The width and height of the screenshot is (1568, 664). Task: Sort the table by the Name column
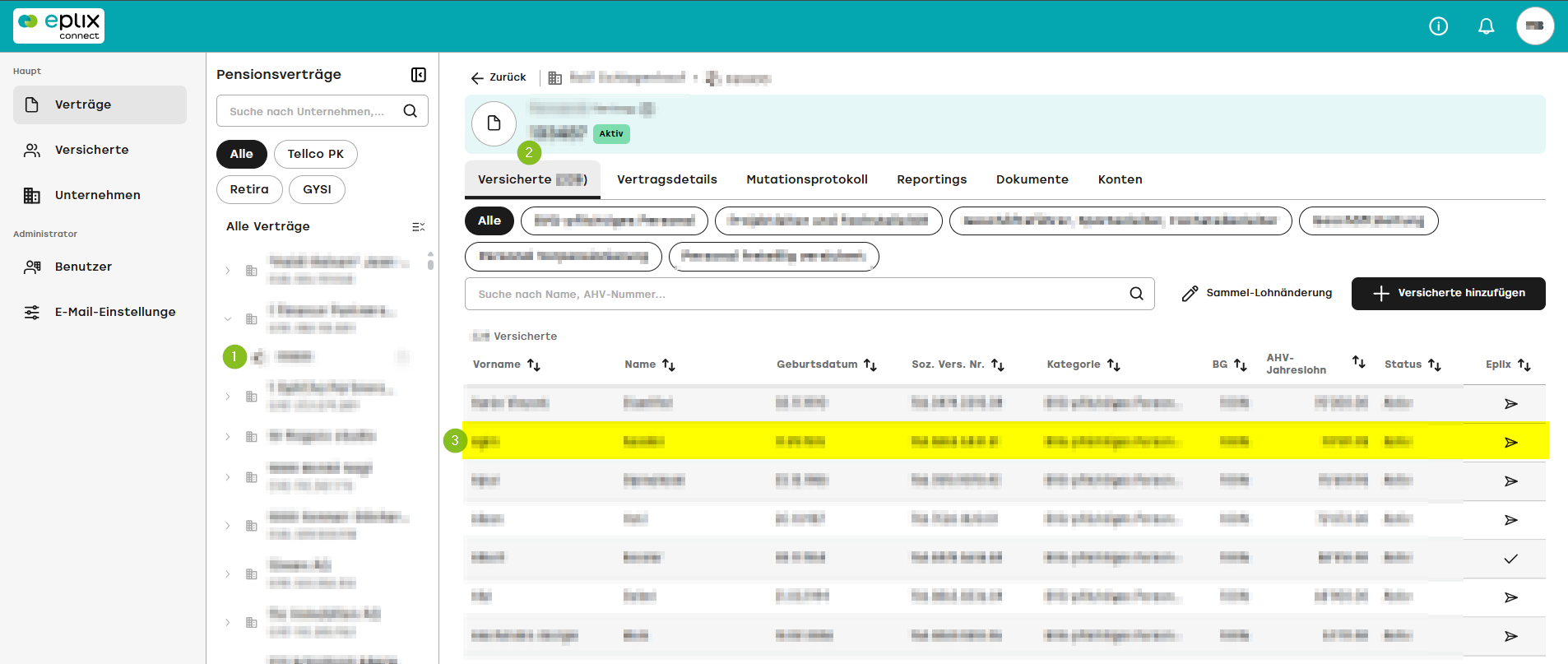[x=669, y=365]
